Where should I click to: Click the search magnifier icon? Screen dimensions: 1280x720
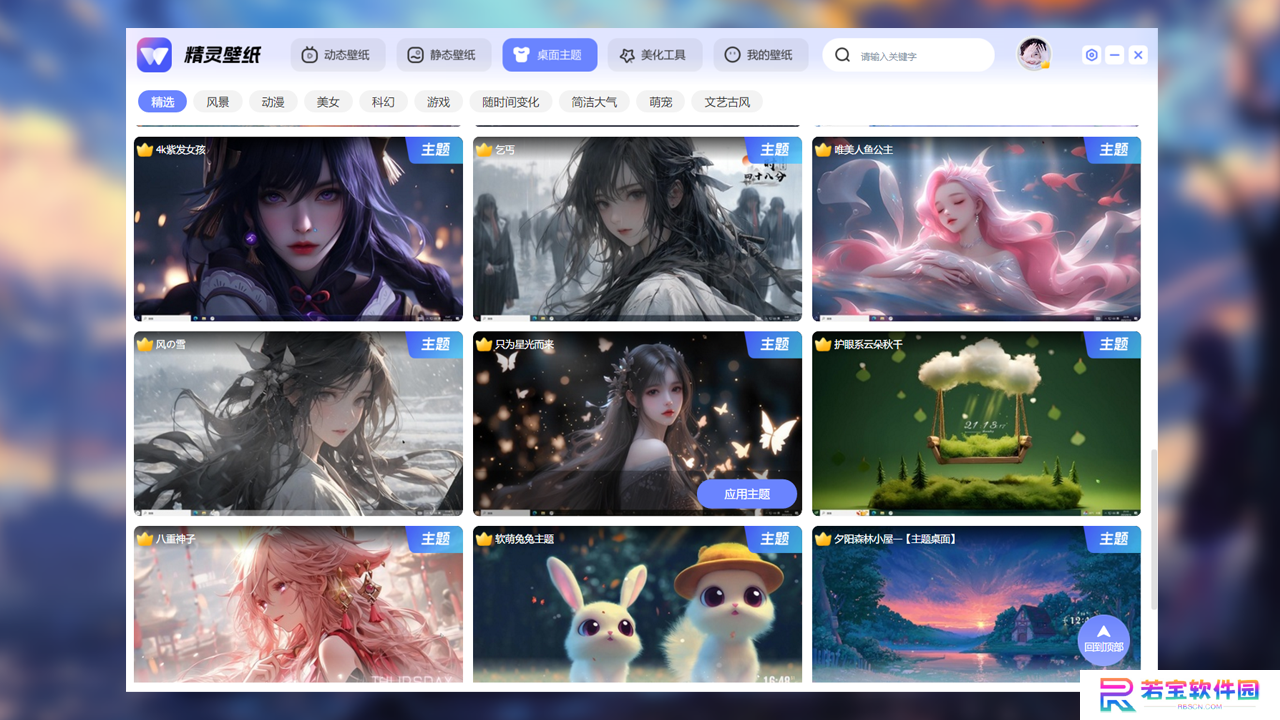[x=843, y=55]
